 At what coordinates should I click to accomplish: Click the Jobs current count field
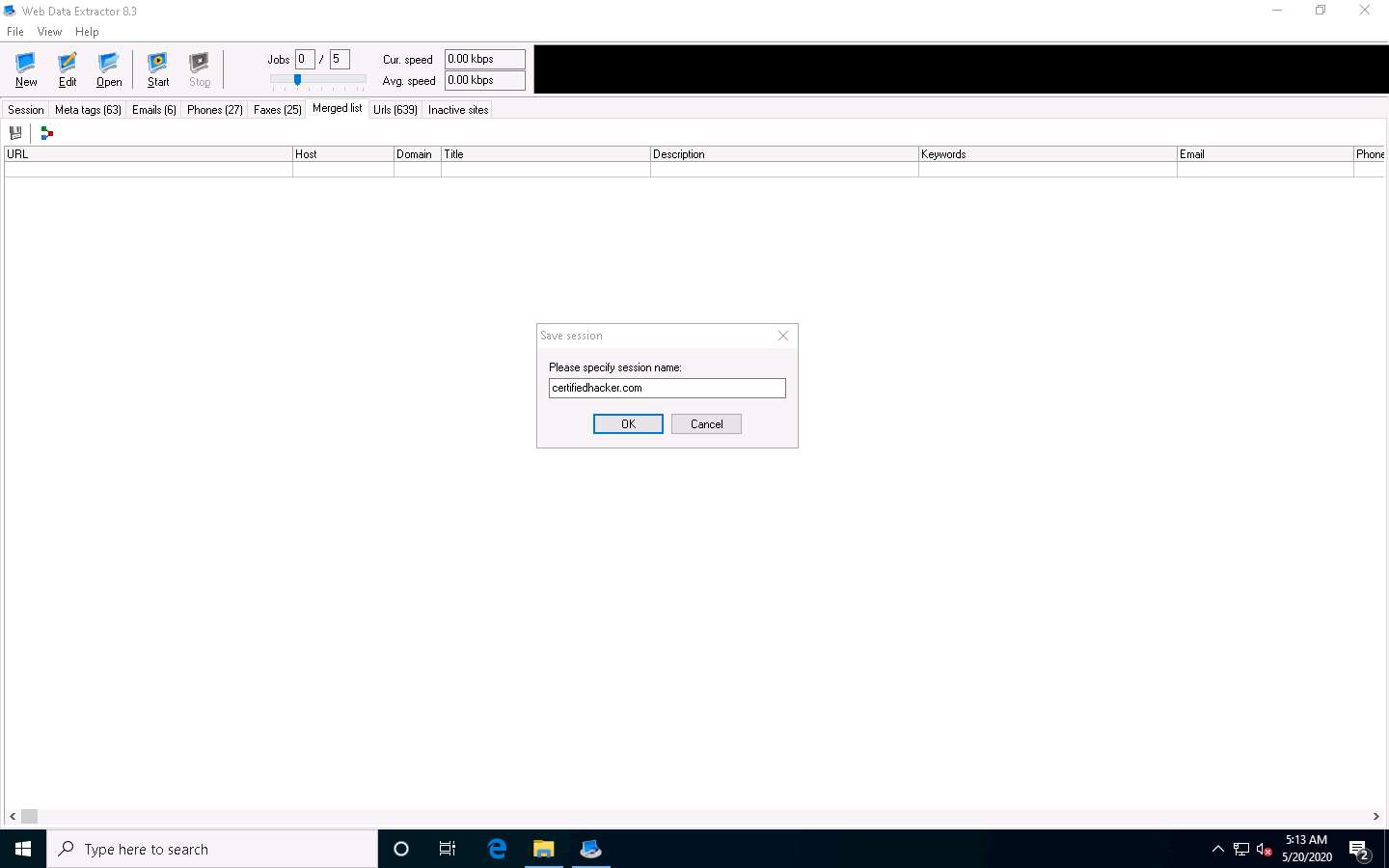pyautogui.click(x=305, y=59)
